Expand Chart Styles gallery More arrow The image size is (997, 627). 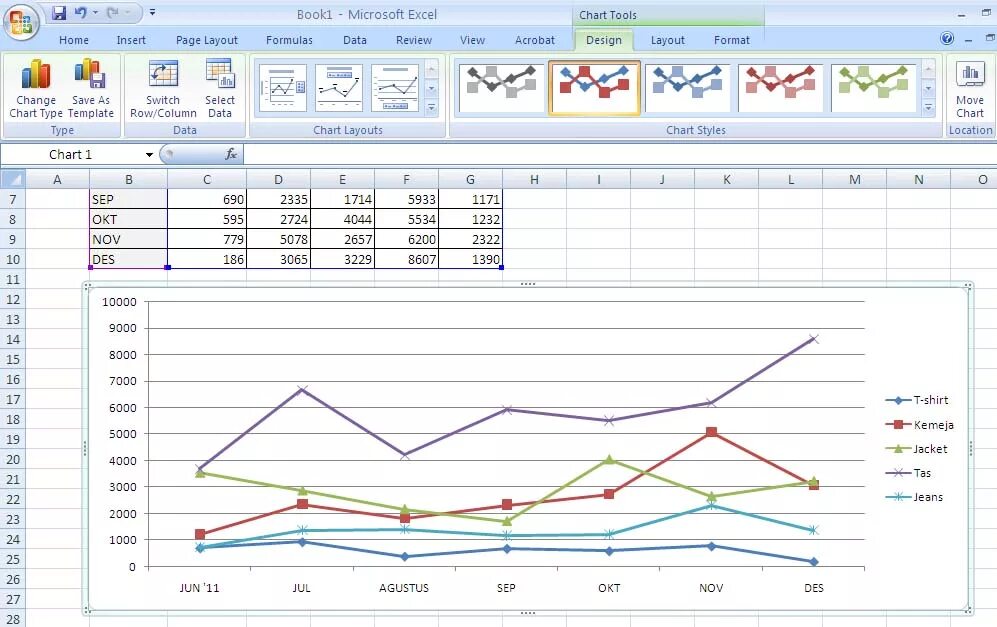tap(928, 108)
